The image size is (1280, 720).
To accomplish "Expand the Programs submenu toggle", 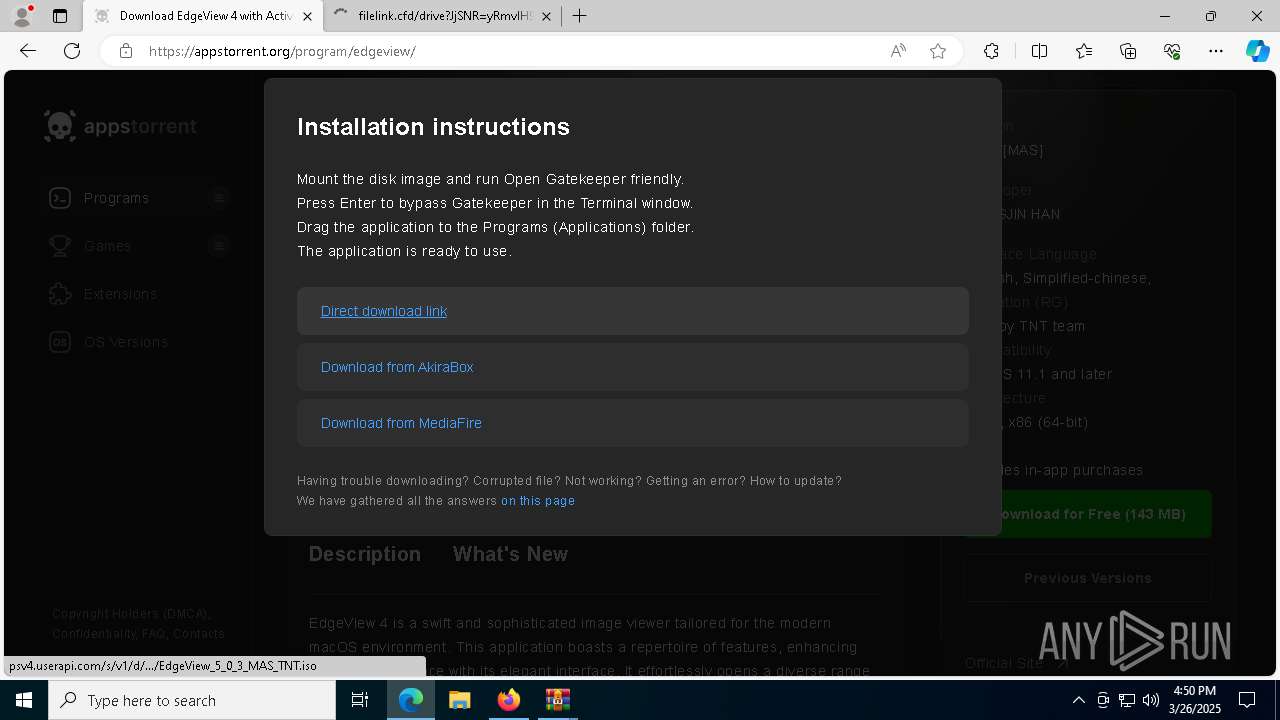I will point(220,198).
